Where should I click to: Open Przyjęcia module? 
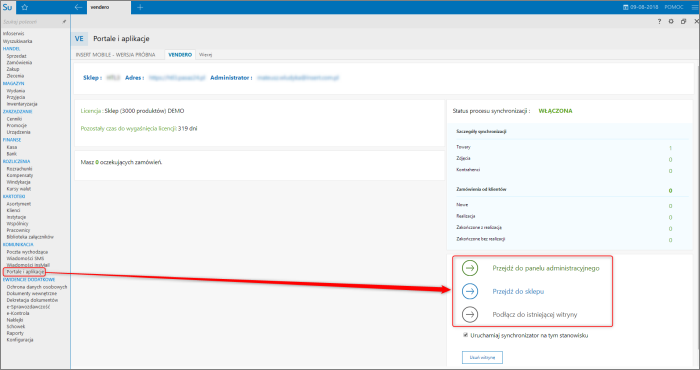click(16, 97)
